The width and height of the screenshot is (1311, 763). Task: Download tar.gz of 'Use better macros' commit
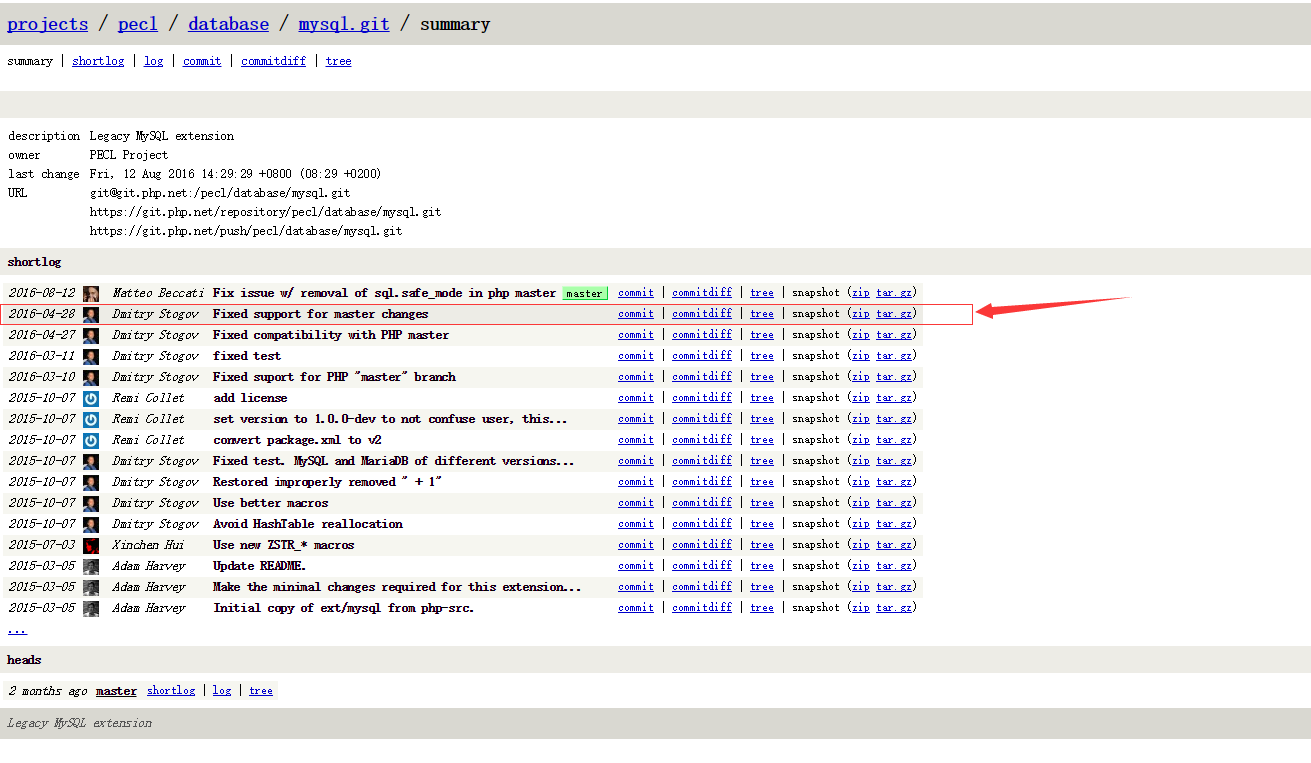pos(894,503)
